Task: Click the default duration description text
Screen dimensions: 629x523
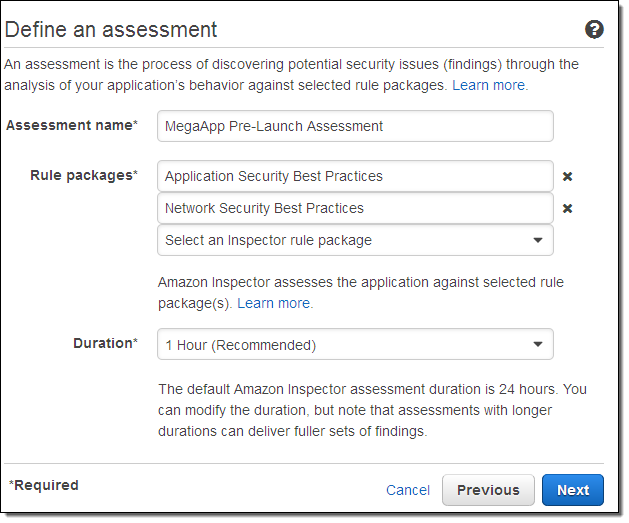Action: pos(372,410)
